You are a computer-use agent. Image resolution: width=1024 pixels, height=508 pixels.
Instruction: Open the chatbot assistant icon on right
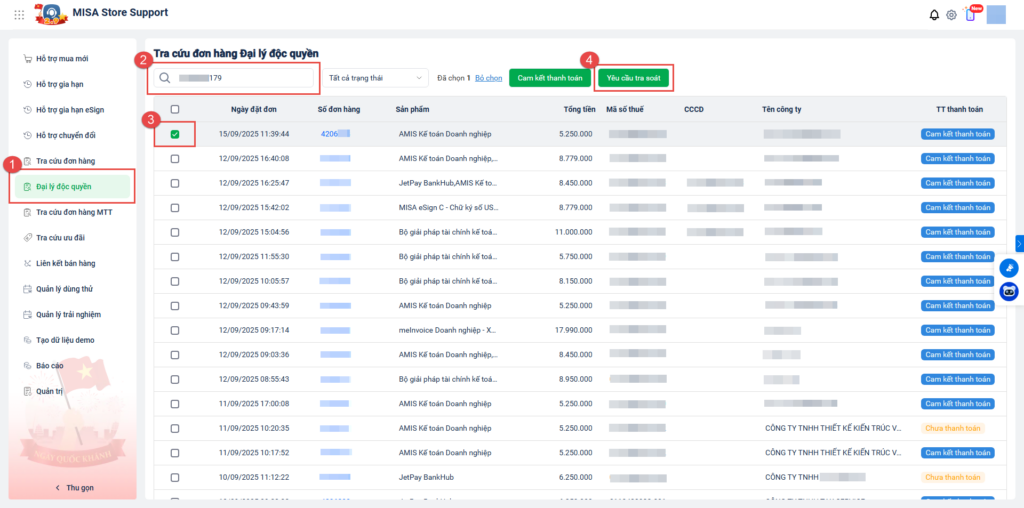(1008, 291)
